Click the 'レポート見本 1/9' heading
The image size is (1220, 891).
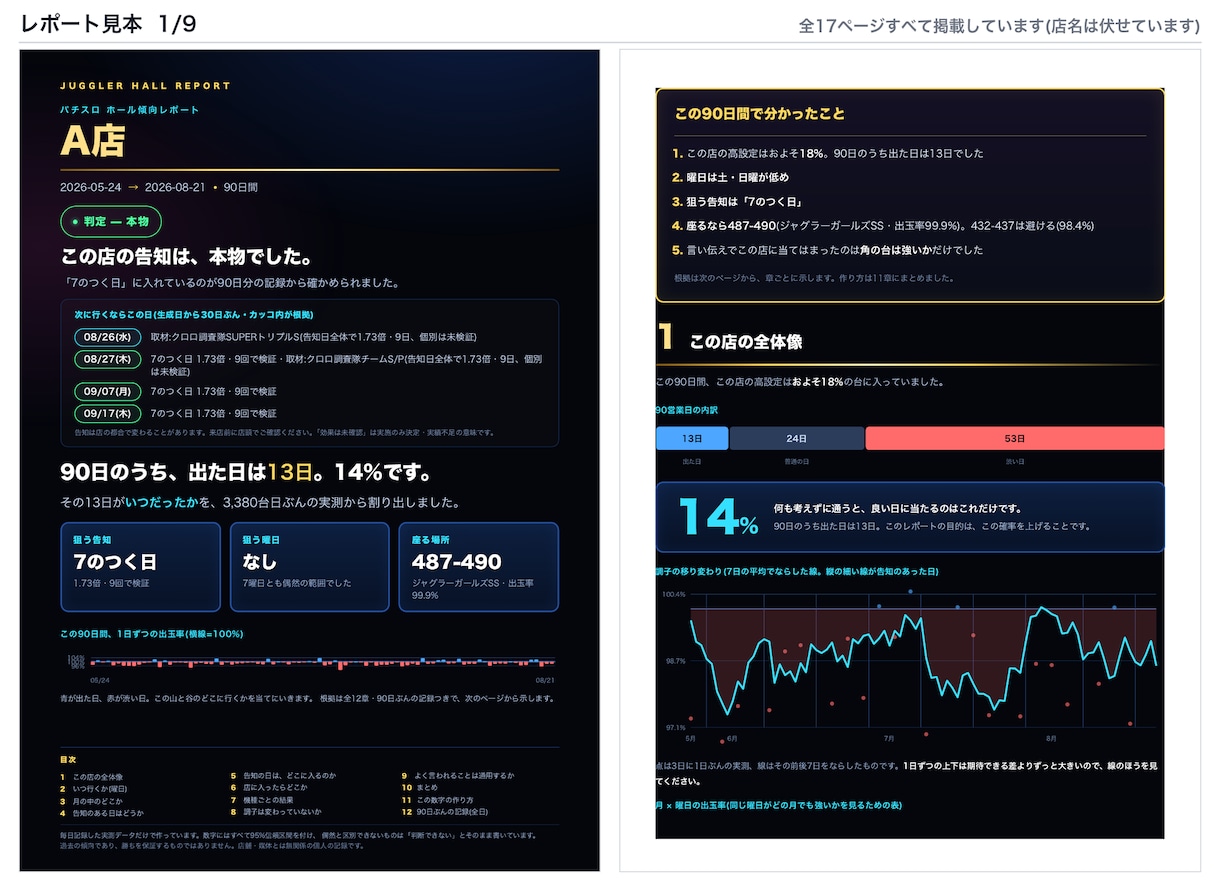(108, 25)
